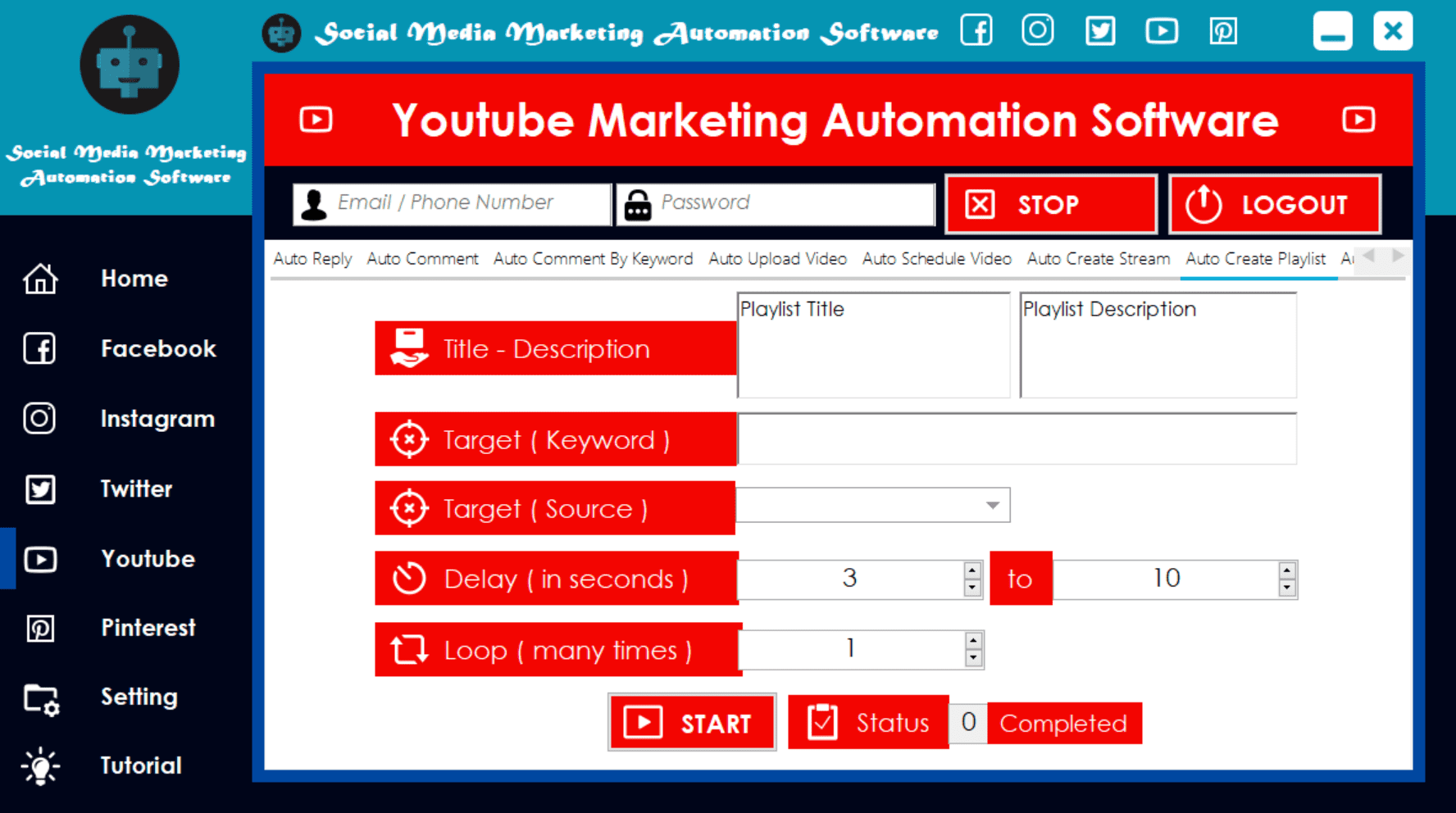
Task: Click the Facebook icon in the sidebar
Action: 39,348
